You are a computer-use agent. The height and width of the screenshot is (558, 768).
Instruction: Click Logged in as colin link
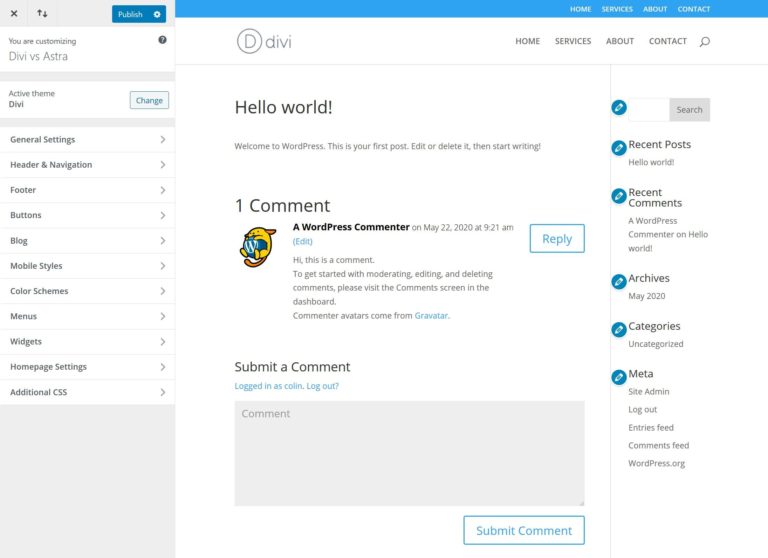pyautogui.click(x=268, y=386)
